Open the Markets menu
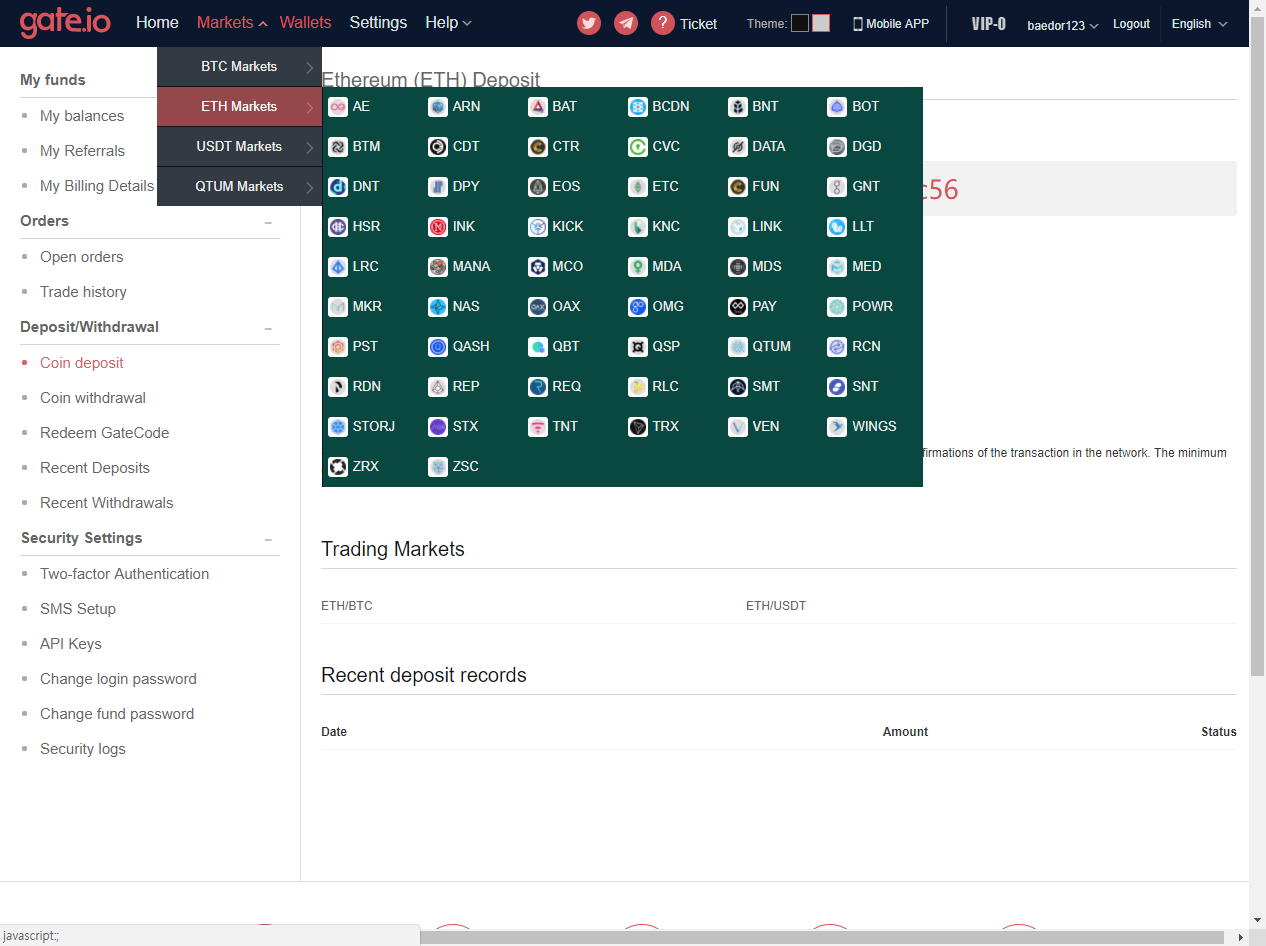Viewport: 1266px width, 946px height. 232,22
